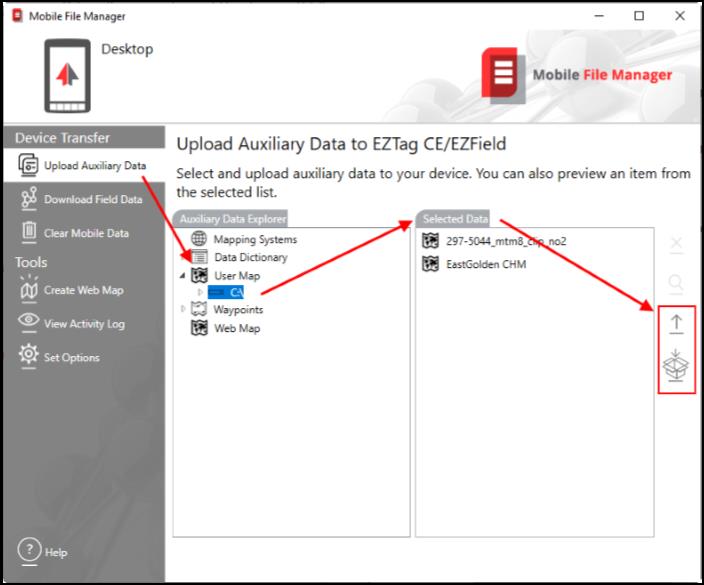Click the map icon beside 297-5044_mtm8_clip_no2
This screenshot has width=704, height=585.
(x=430, y=241)
